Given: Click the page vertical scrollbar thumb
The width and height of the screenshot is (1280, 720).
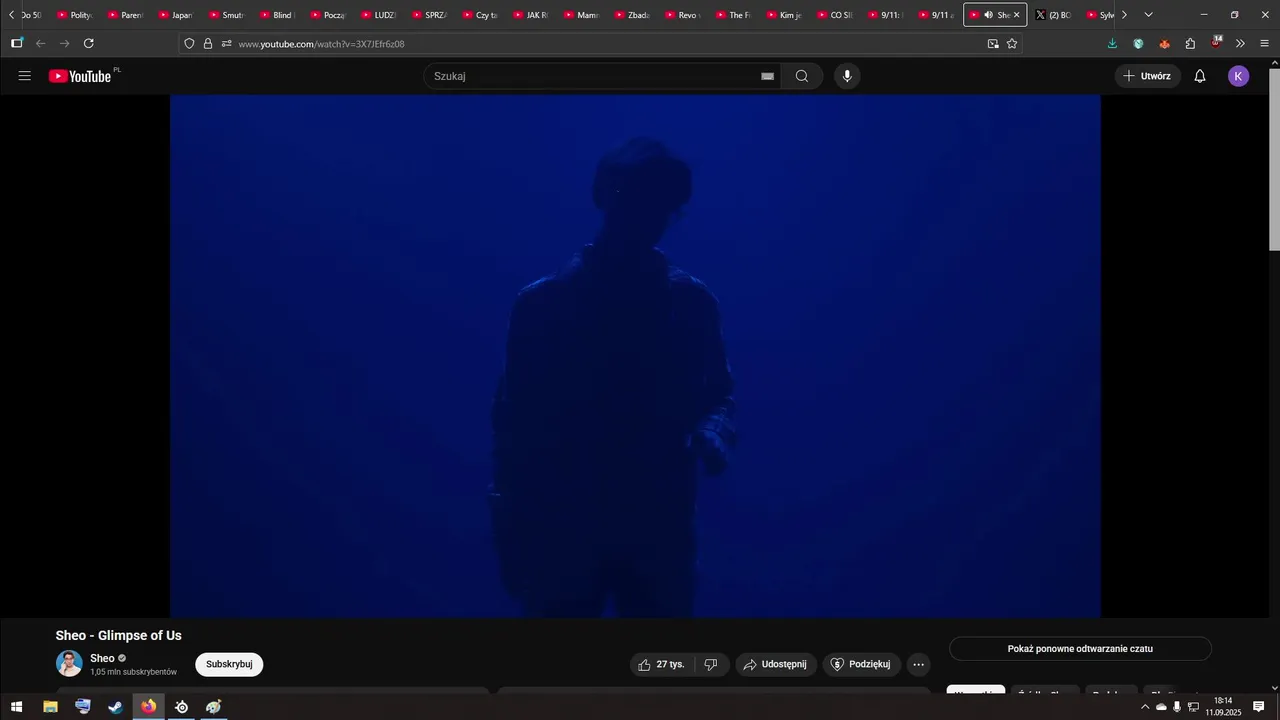Looking at the screenshot, I should point(1274,160).
